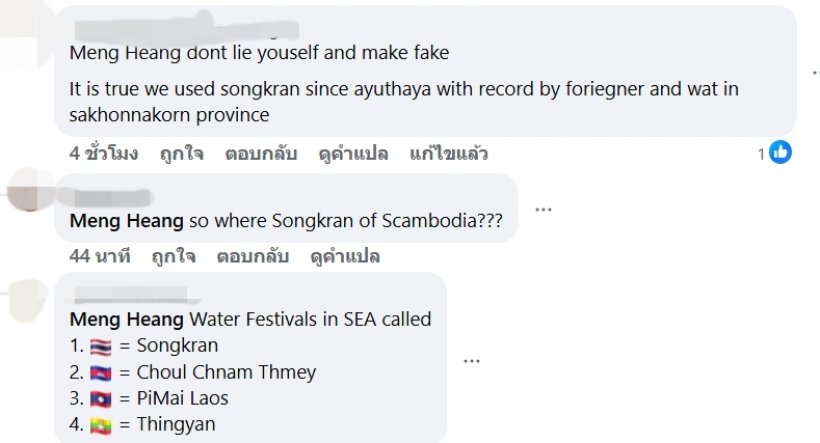Screen dimensions: 820x443
Task: Open edit history via "แก้ไขแล้ว"
Action: 449,154
